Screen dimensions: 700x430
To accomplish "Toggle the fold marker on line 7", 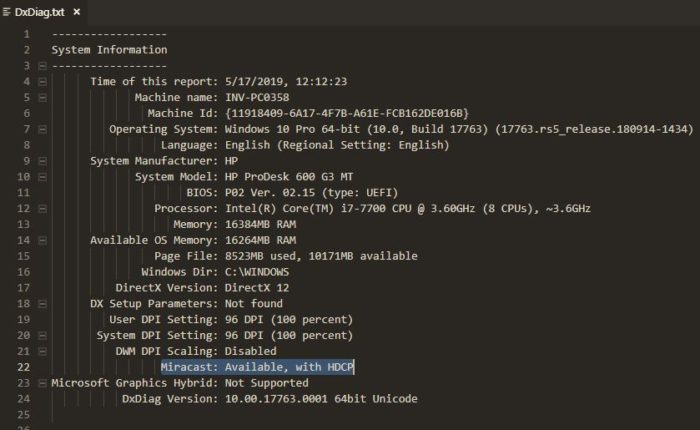I will coord(42,129).
